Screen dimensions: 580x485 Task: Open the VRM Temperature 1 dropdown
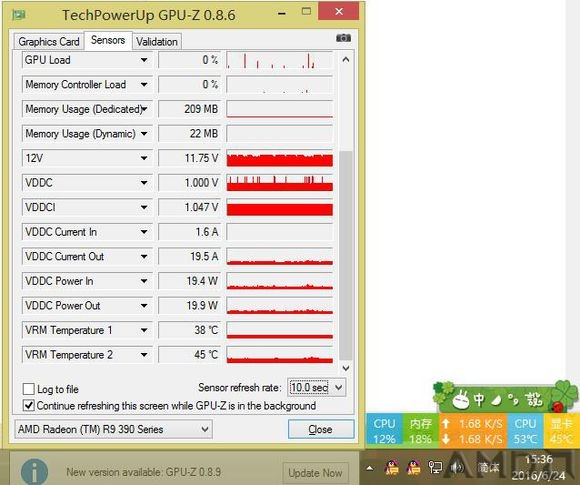coord(144,330)
